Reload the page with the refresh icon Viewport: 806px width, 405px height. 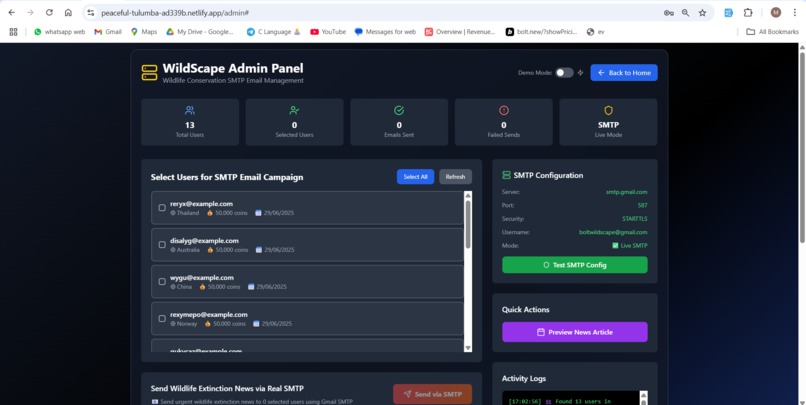click(x=49, y=12)
